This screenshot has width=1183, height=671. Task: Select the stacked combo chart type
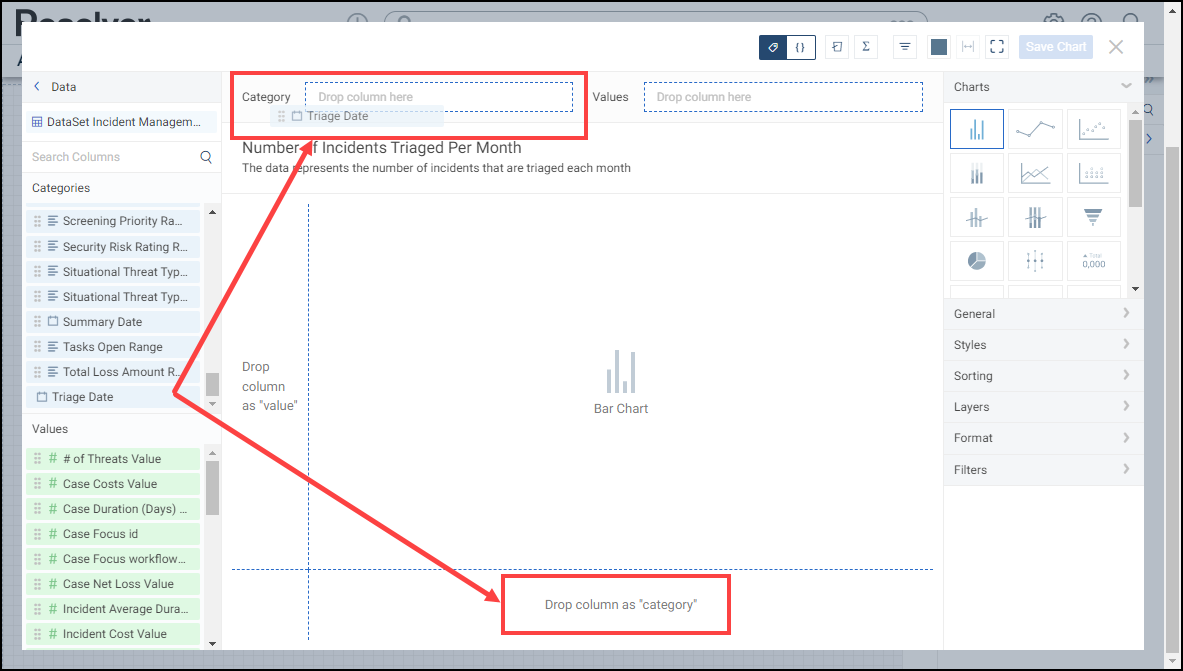(1035, 217)
